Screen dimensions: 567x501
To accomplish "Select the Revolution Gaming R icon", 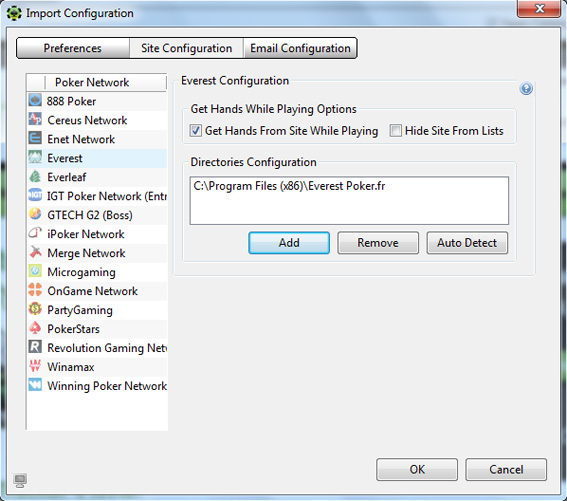I will coord(35,347).
